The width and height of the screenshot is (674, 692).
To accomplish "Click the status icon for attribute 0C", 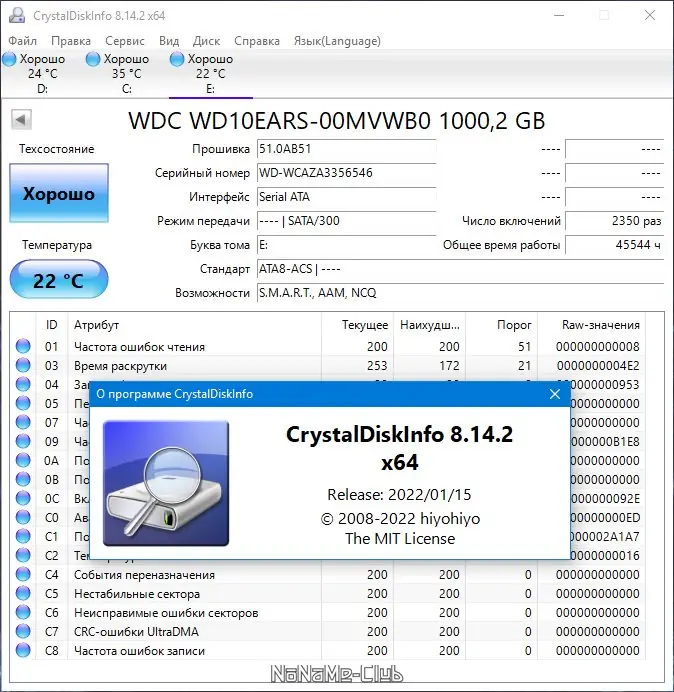I will 23,498.
